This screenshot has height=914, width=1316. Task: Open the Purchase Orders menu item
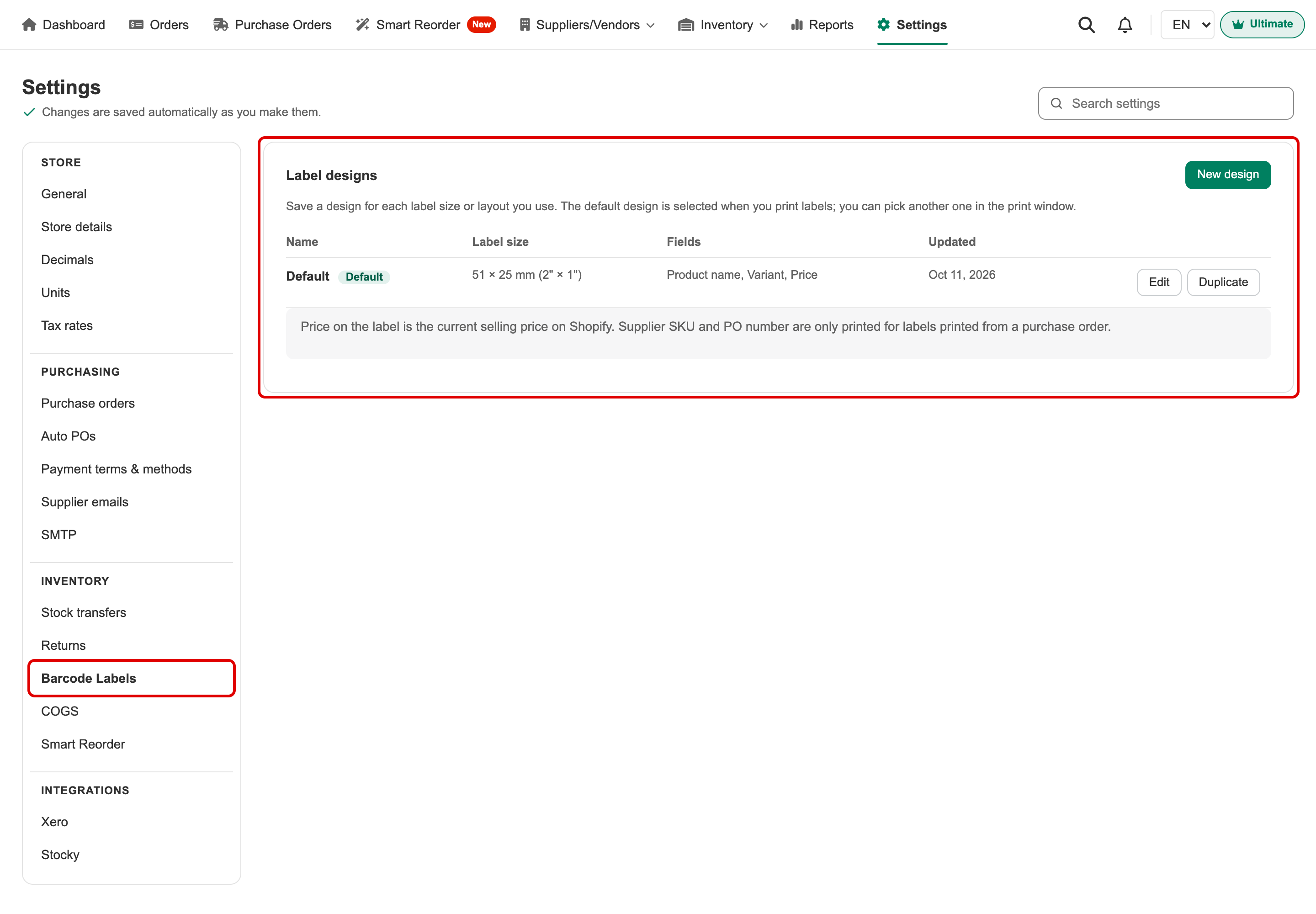272,25
